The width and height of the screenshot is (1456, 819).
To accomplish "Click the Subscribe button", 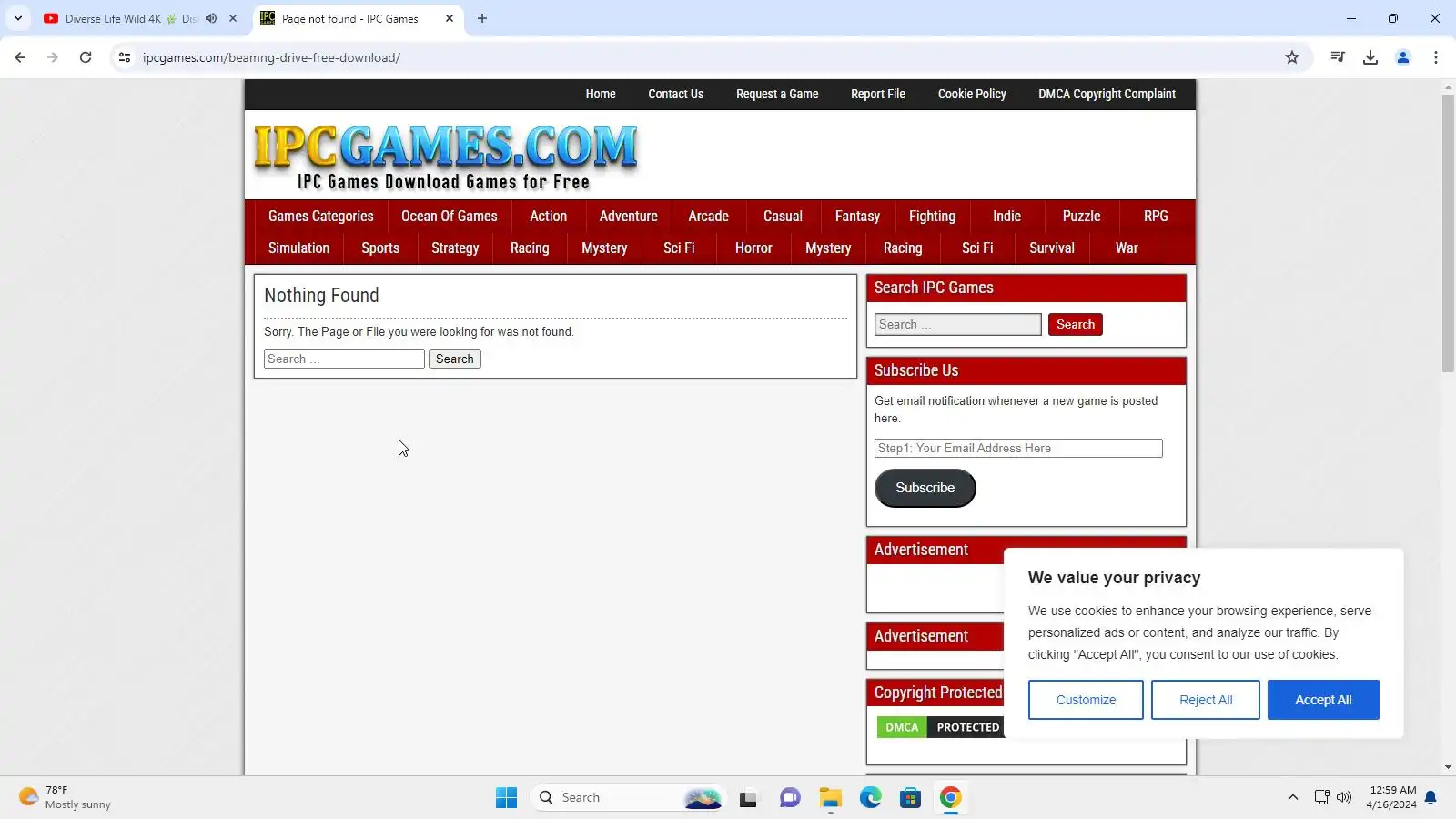I will click(925, 489).
